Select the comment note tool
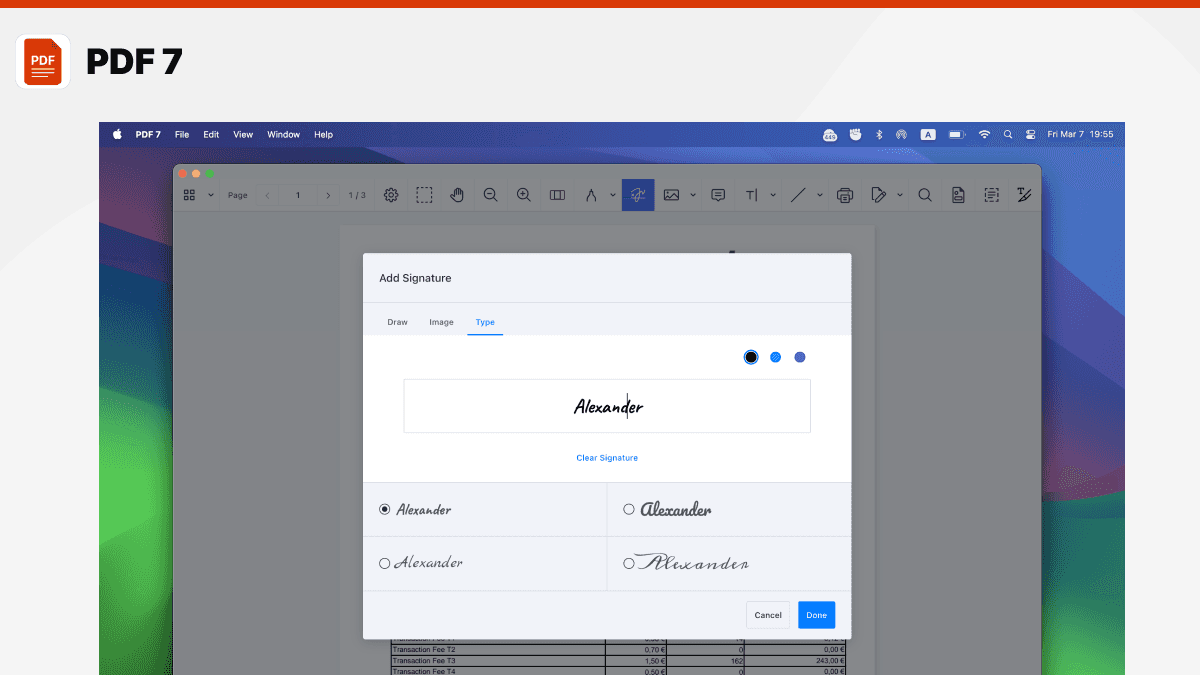Screen dimensions: 1200x675 [718, 195]
